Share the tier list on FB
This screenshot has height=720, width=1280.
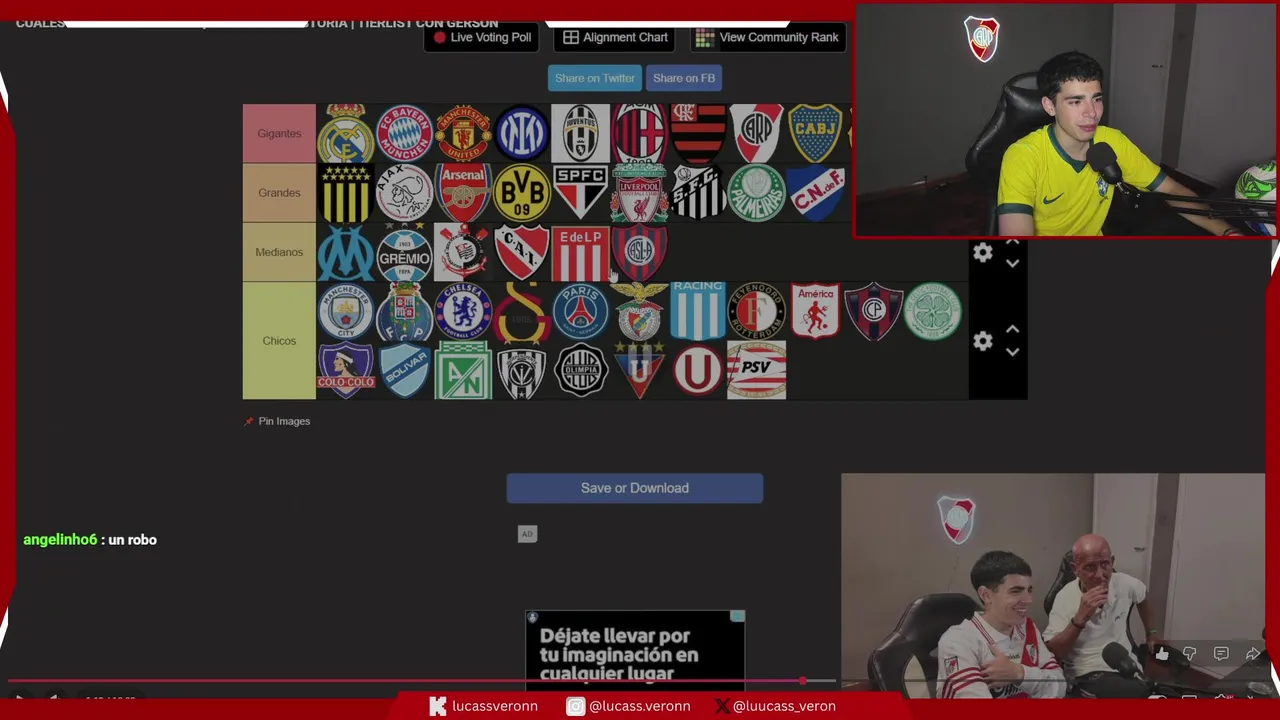click(x=684, y=78)
